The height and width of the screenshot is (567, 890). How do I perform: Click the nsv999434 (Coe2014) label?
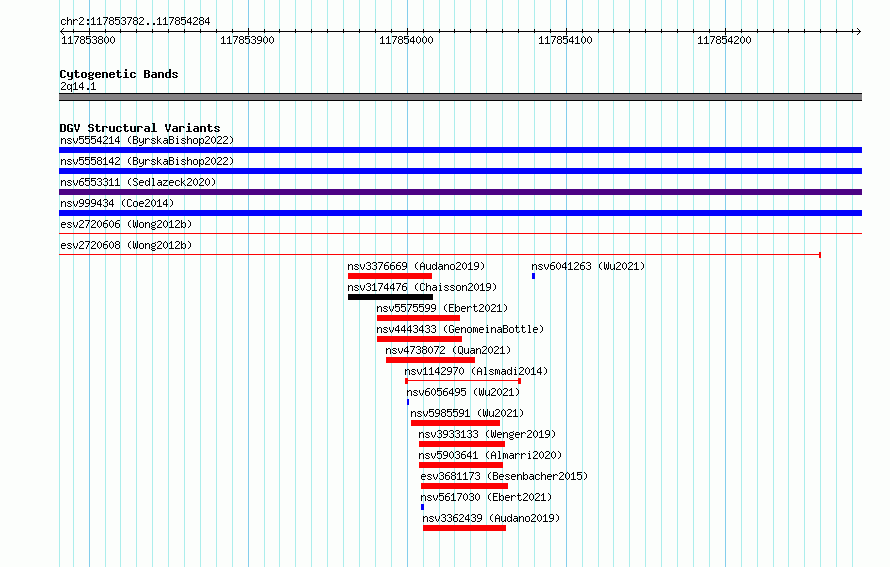(117, 203)
